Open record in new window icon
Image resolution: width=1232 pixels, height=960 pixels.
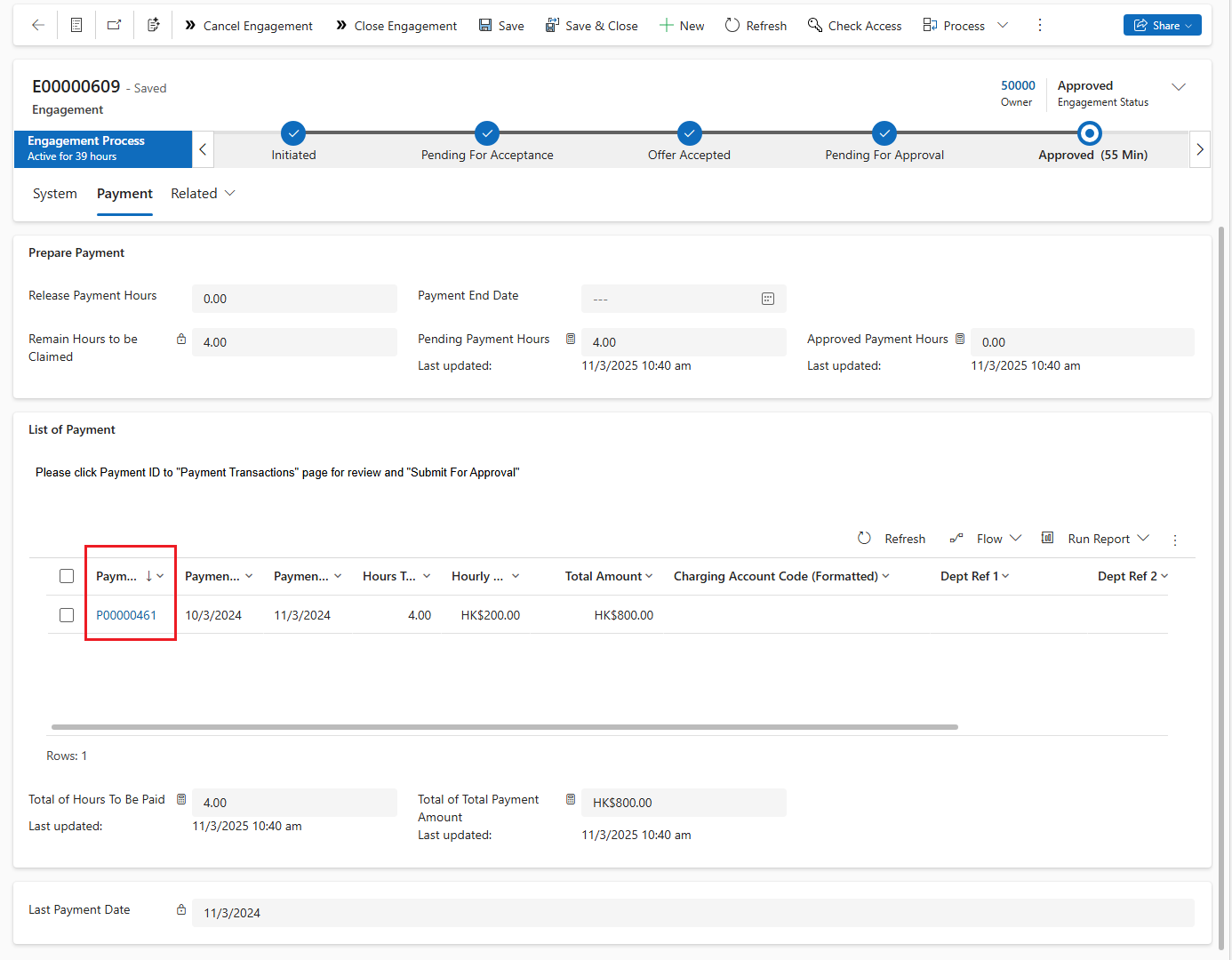115,26
